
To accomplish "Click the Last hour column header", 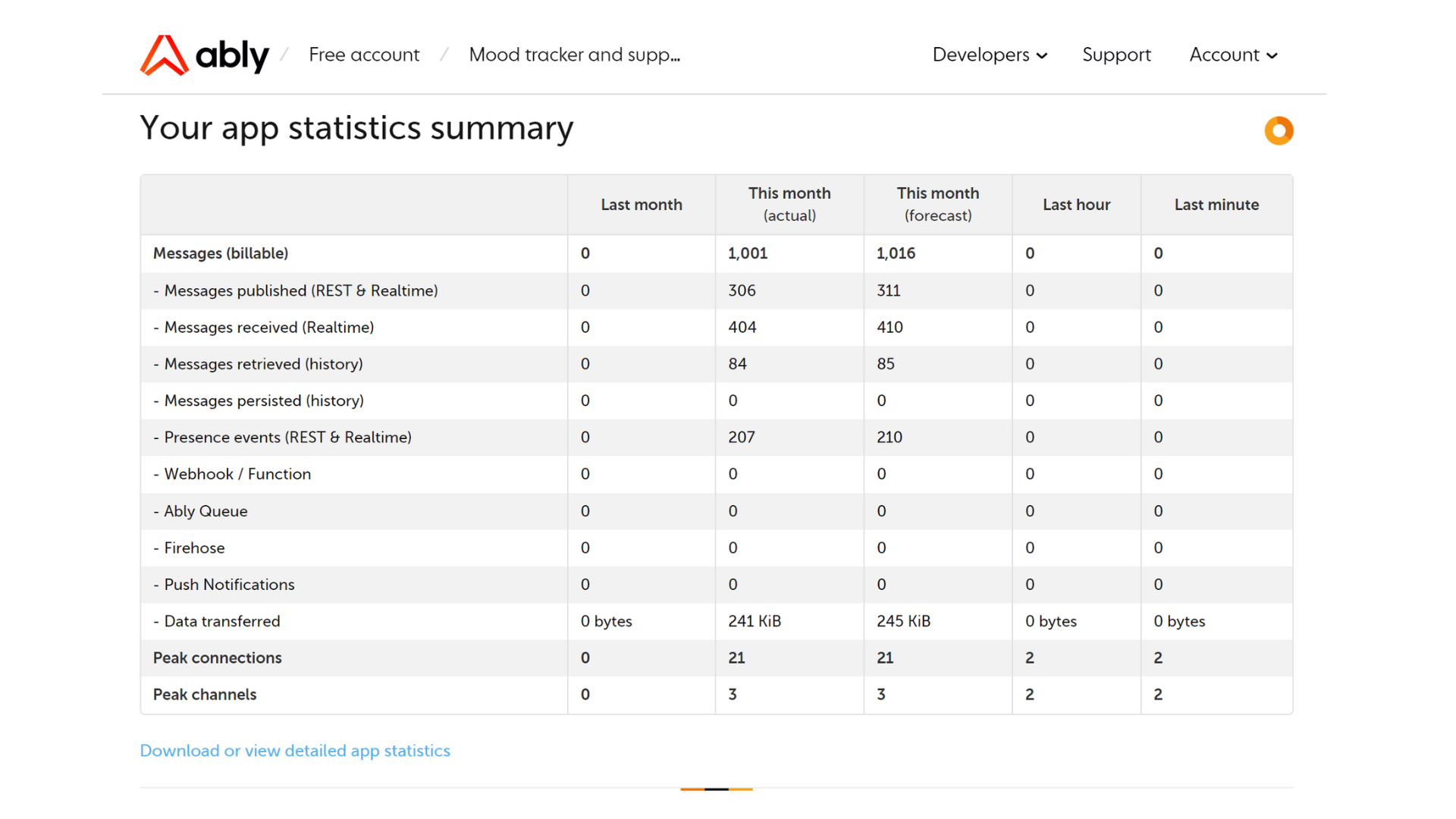I will 1076,205.
